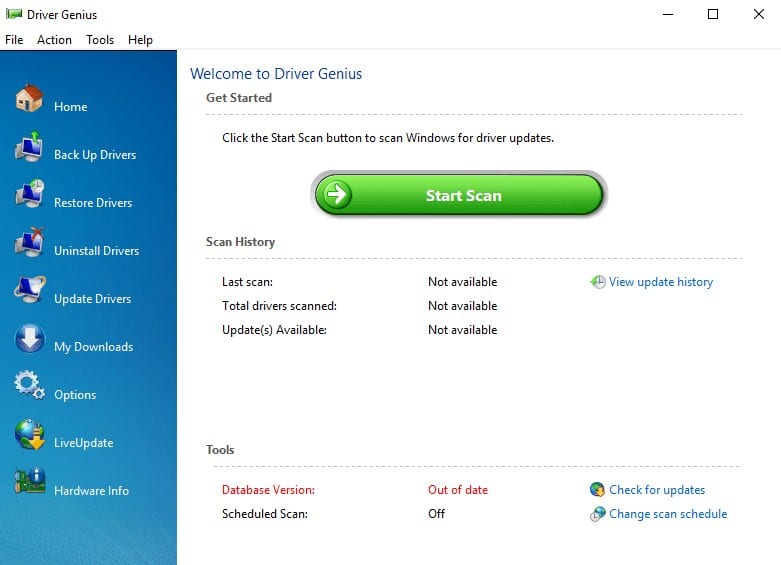Maximize the Driver Genius window

pos(713,14)
